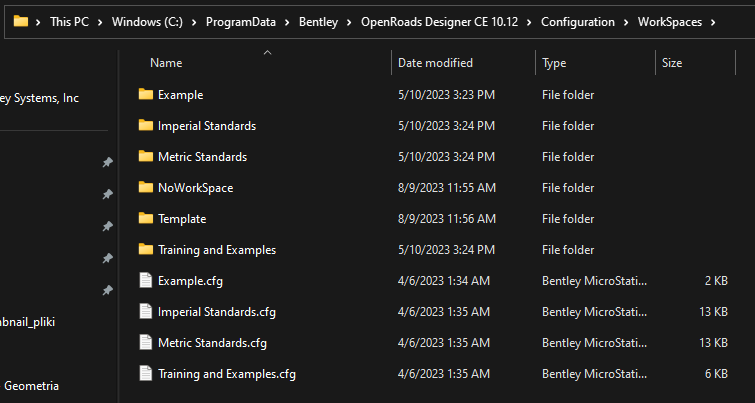Expand the chevron after Configuration
The width and height of the screenshot is (755, 403).
pos(626,22)
